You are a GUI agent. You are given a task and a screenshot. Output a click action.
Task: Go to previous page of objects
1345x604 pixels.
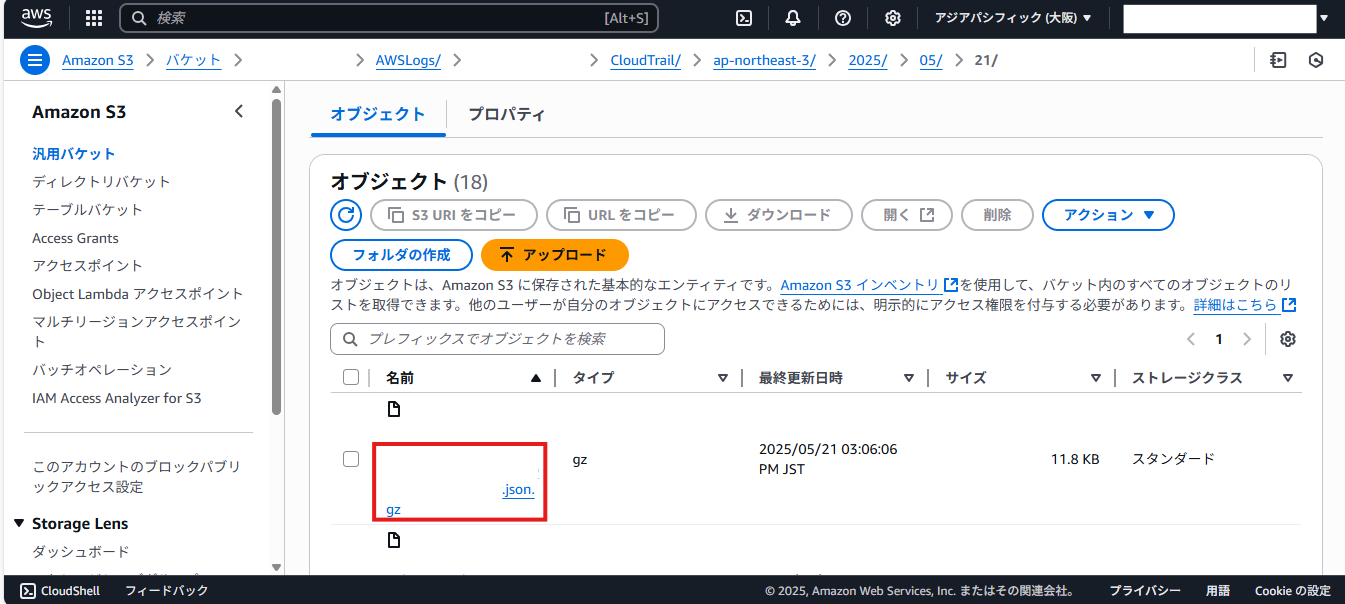click(x=1191, y=339)
